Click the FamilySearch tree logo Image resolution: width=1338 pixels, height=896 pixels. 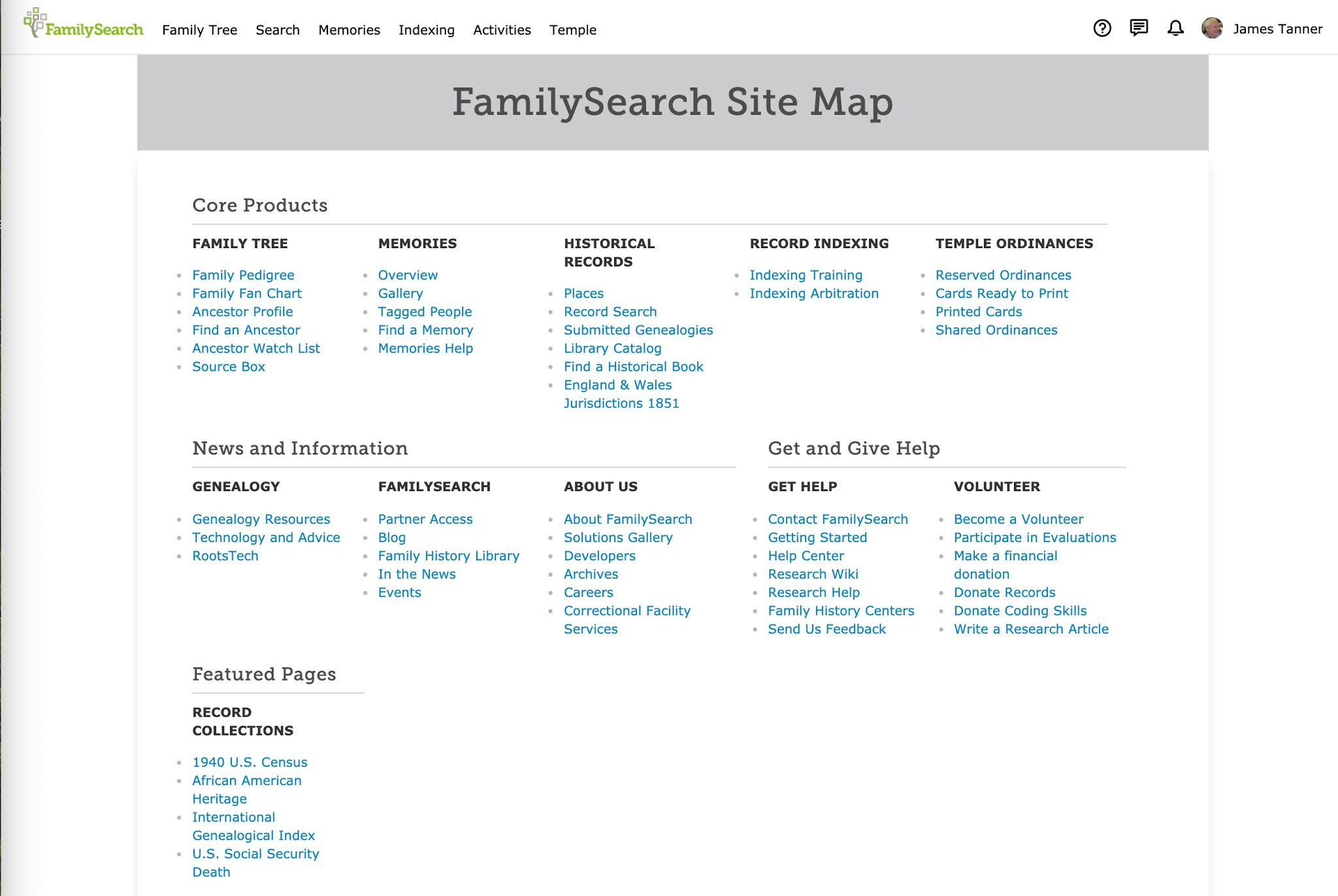click(82, 28)
